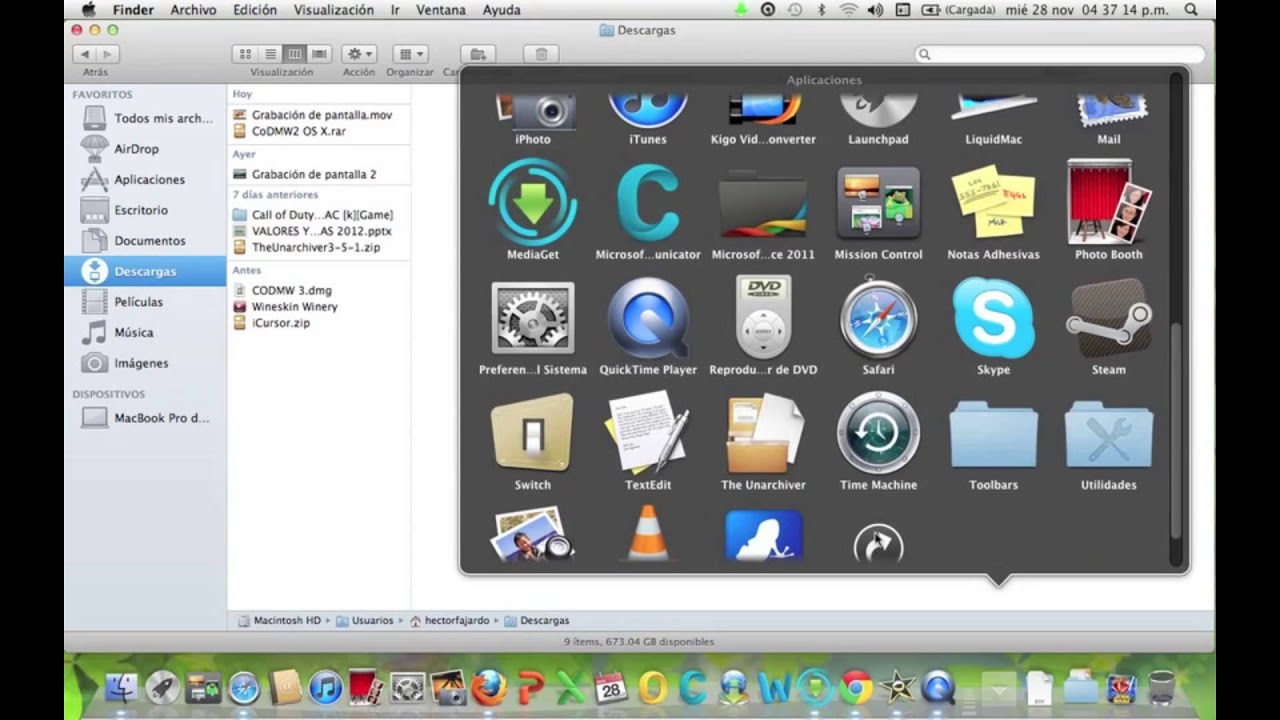The image size is (1280, 720).
Task: Open the Archivo menu
Action: (193, 10)
